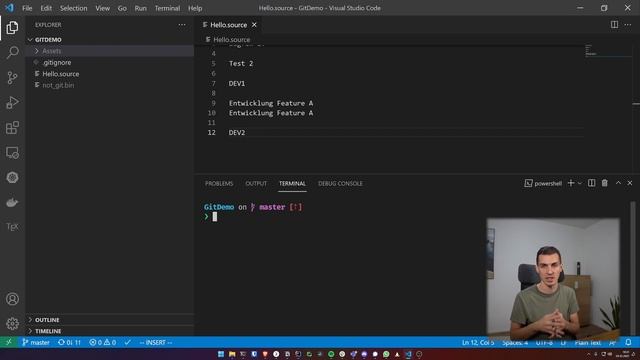Open the Extensions view
Image resolution: width=640 pixels, height=360 pixels.
[x=12, y=128]
